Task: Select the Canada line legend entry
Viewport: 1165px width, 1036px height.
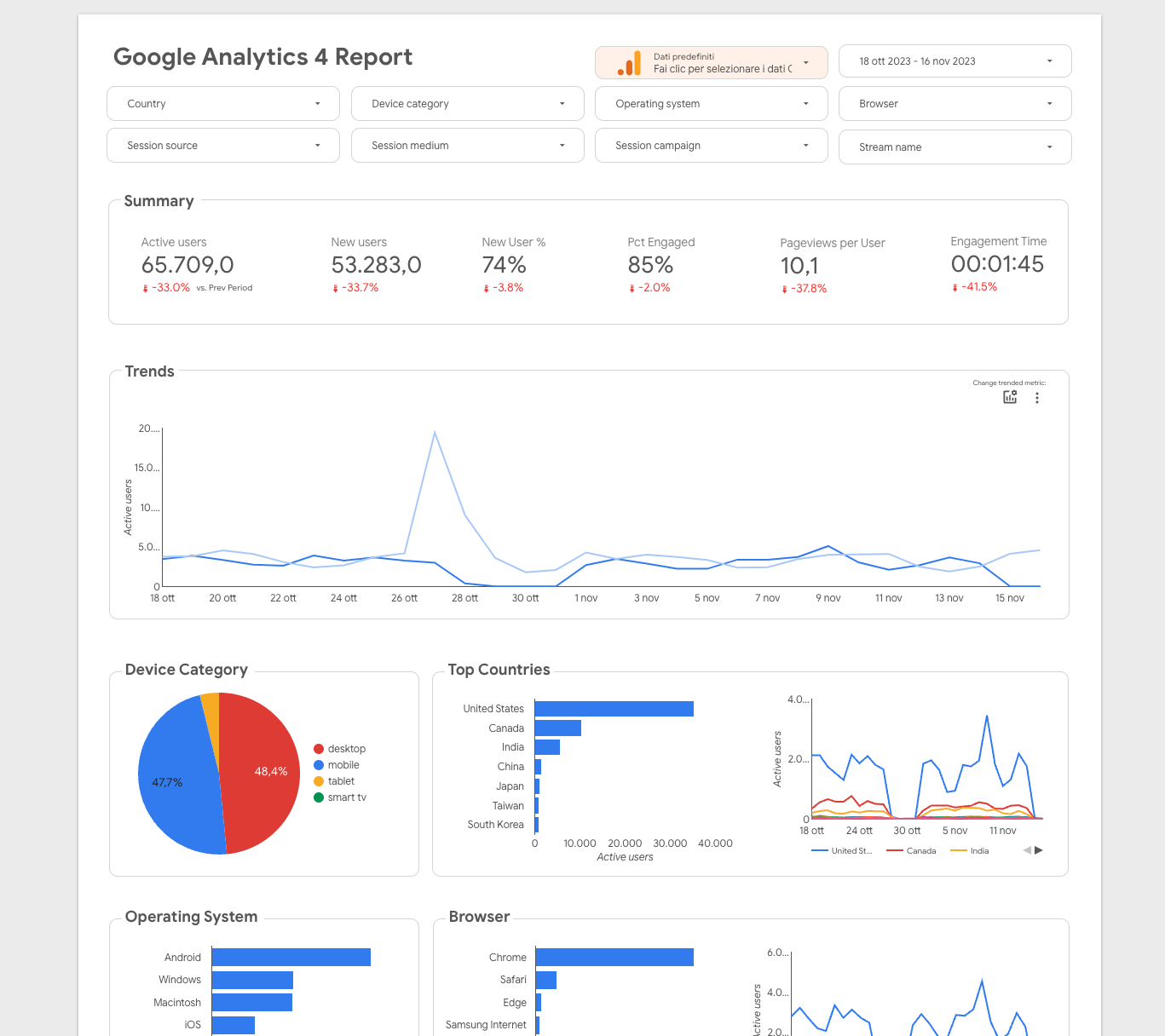Action: pos(911,851)
